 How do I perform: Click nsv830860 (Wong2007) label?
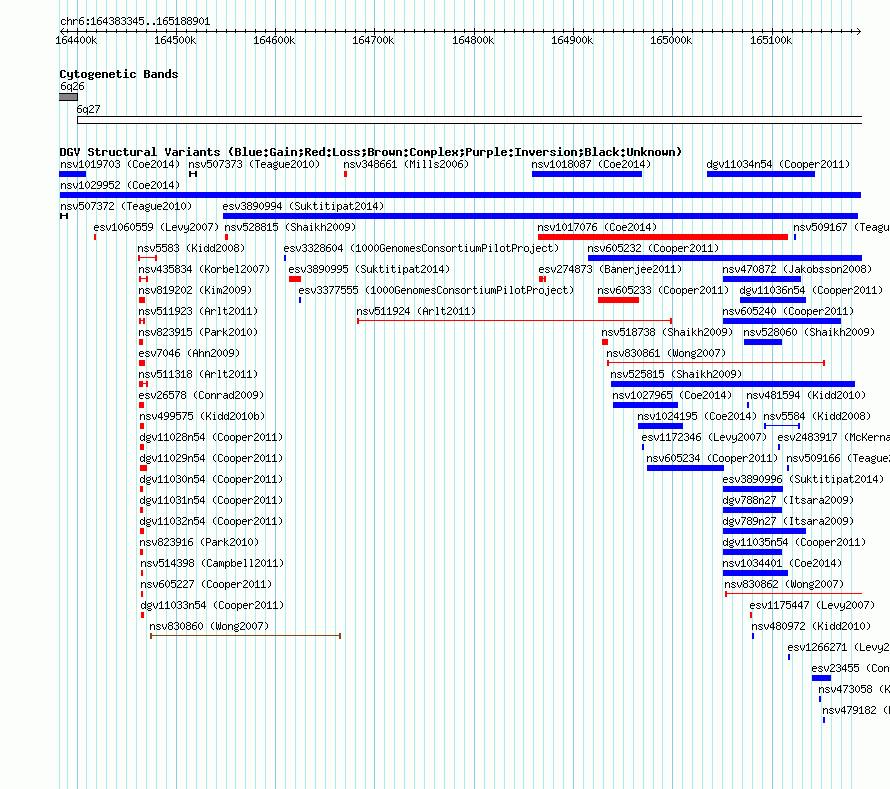point(209,626)
